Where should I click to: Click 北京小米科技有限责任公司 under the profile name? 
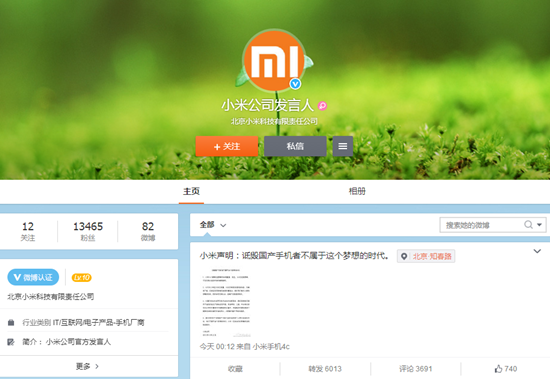click(274, 121)
